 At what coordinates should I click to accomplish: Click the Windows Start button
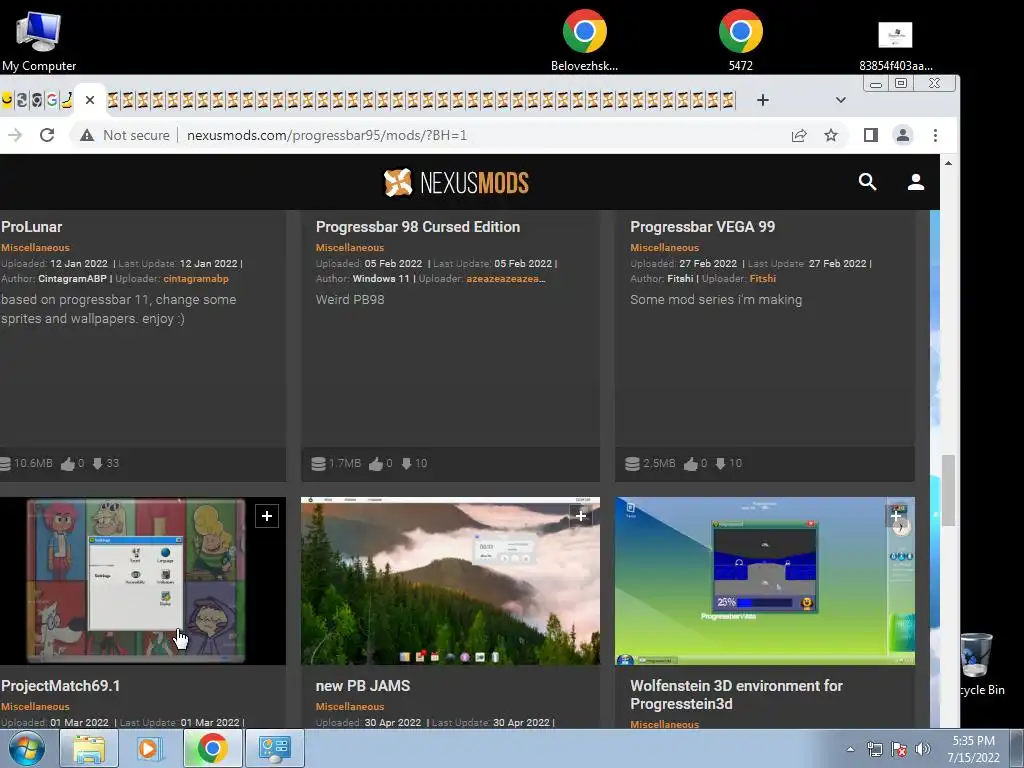tap(27, 748)
